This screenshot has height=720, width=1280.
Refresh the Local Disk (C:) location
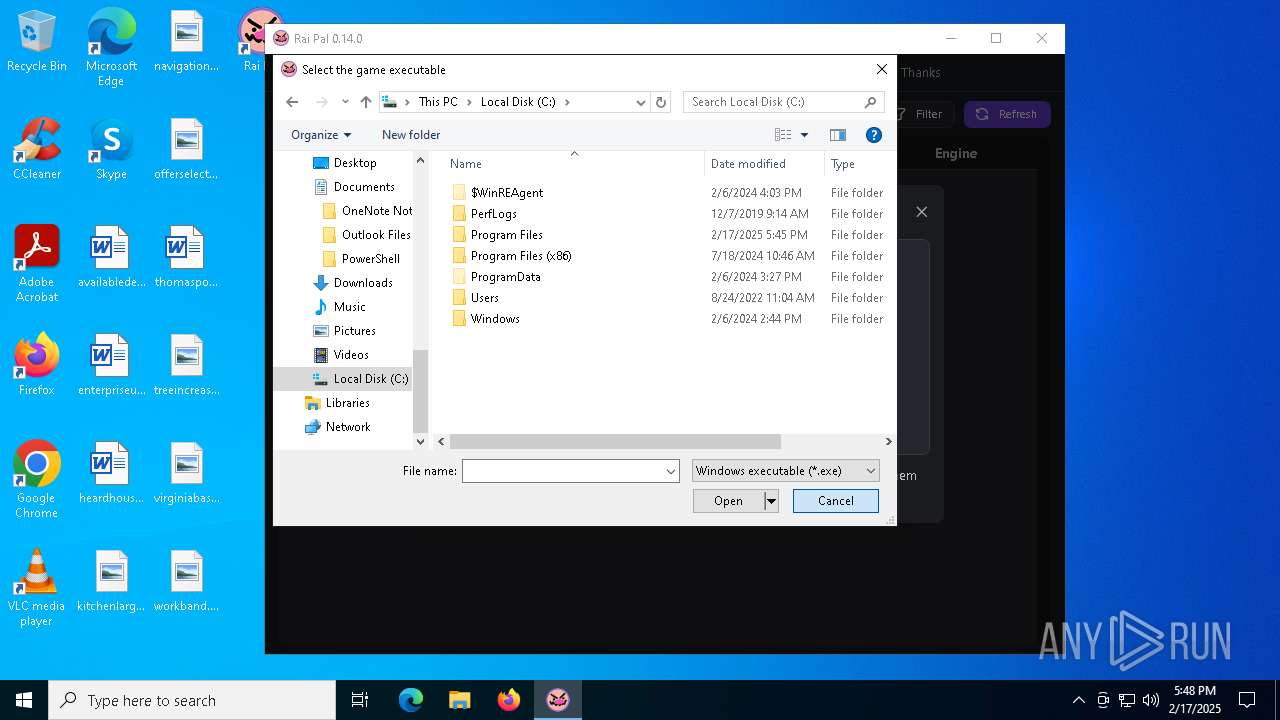[660, 102]
